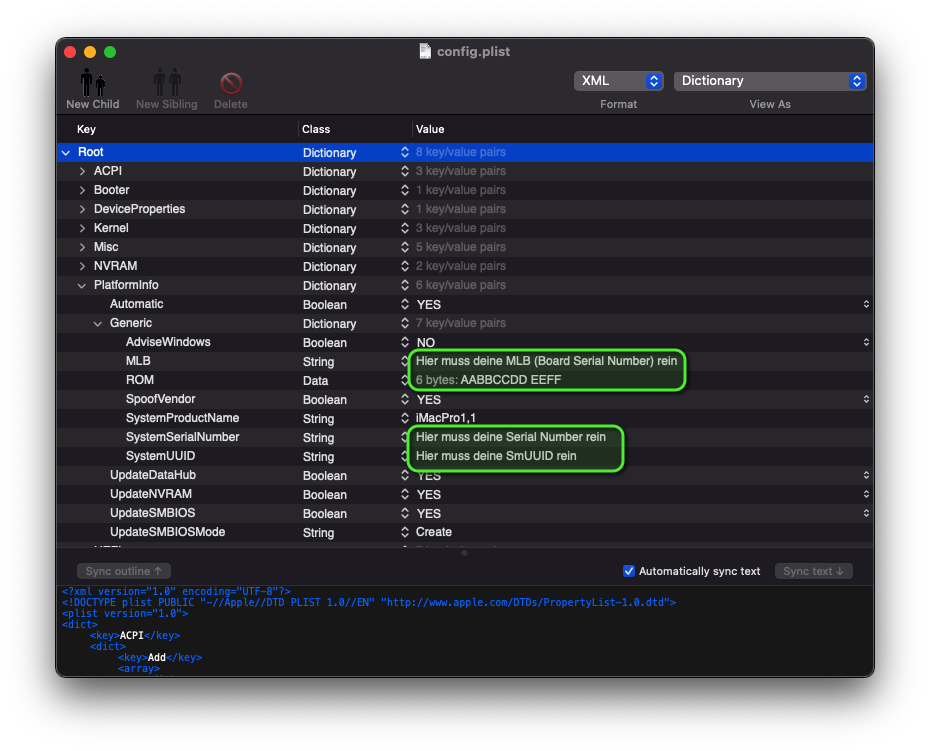
Task: Click the Delete toolbar icon
Action: [x=231, y=83]
